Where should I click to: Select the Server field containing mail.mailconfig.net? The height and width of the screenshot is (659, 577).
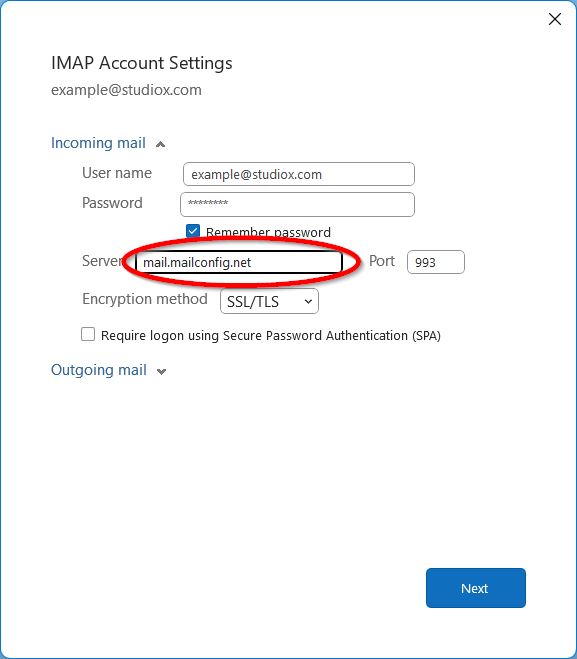pos(239,262)
